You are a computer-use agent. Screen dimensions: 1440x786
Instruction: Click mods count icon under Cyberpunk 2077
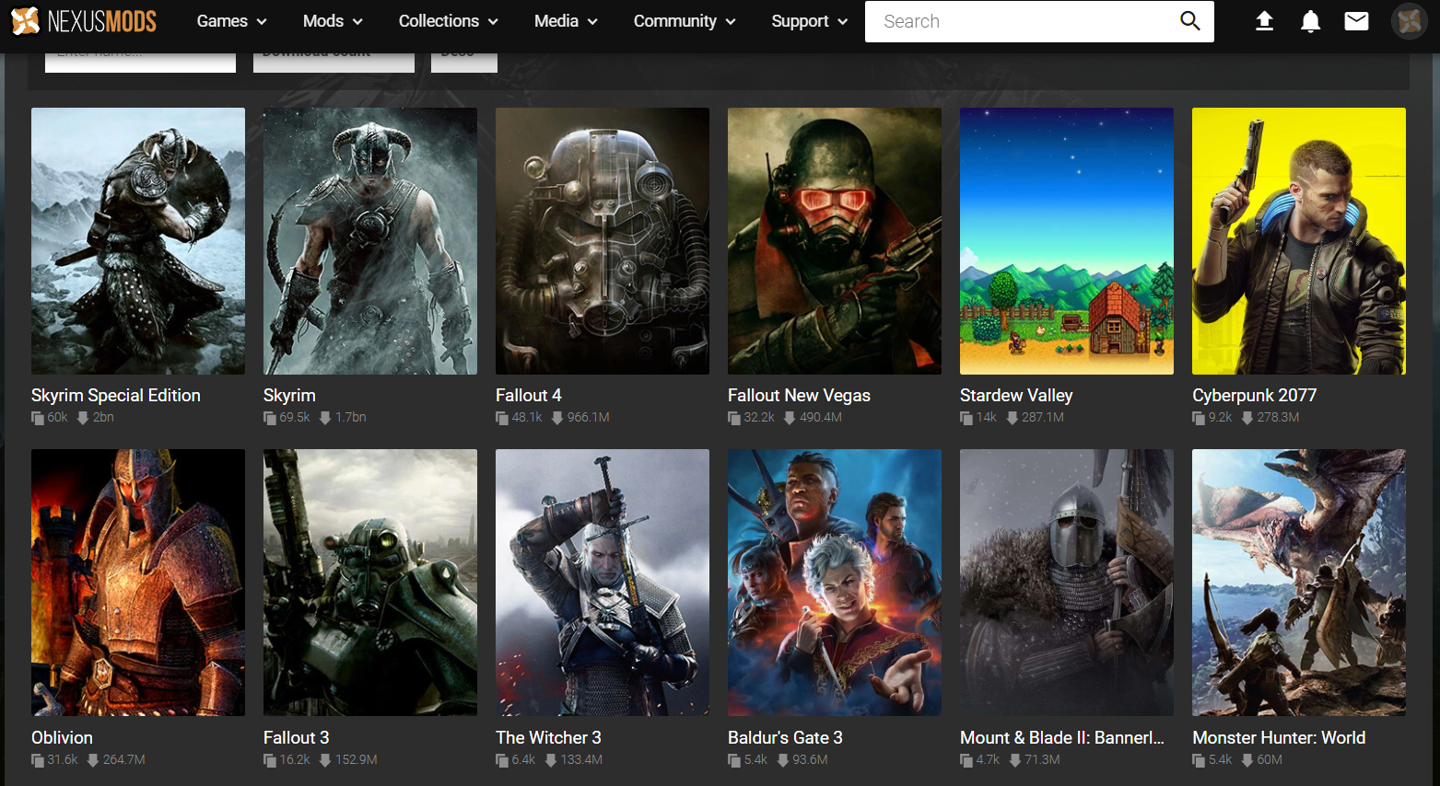click(x=1199, y=418)
